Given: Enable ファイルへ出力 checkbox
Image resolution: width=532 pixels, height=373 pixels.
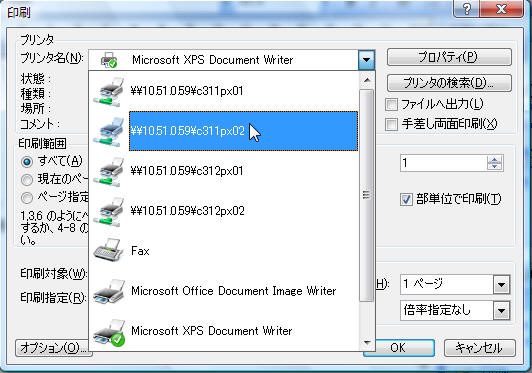Looking at the screenshot, I should 391,104.
